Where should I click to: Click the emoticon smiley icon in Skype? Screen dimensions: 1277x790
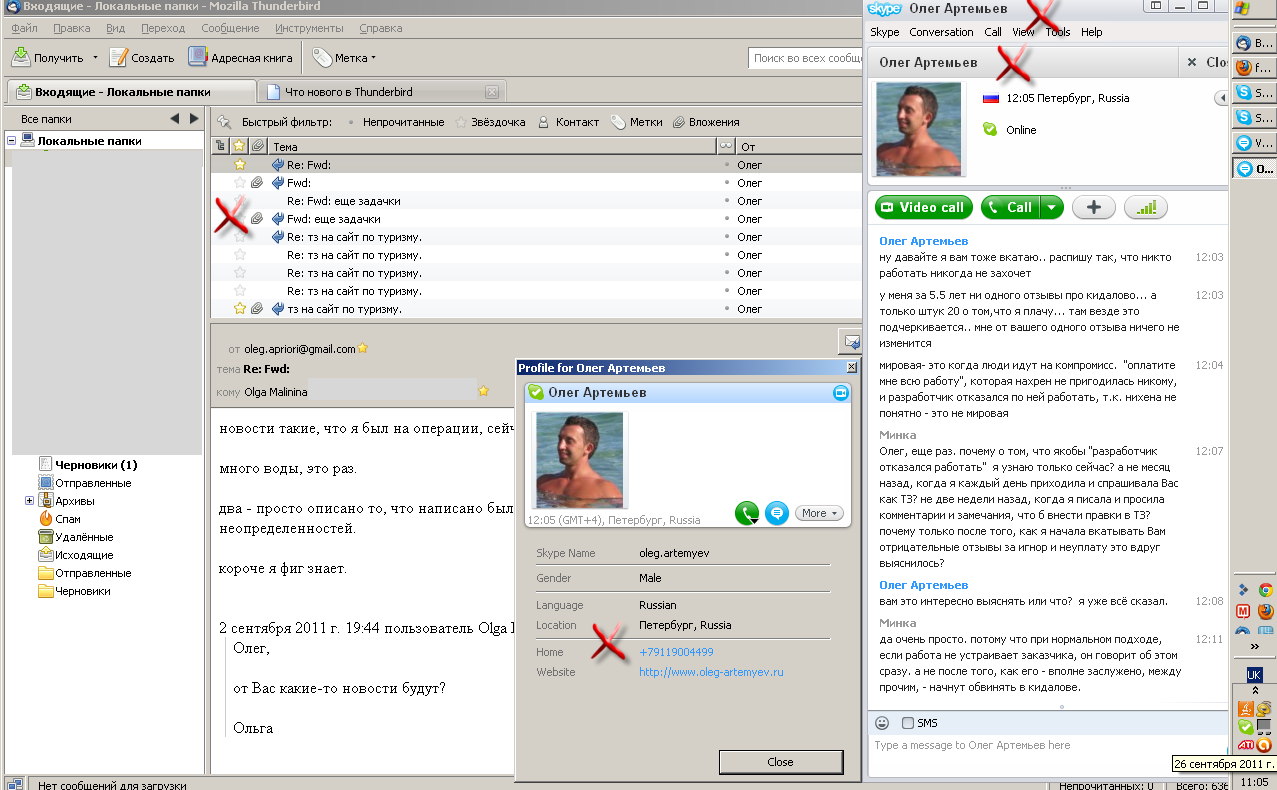pos(882,723)
